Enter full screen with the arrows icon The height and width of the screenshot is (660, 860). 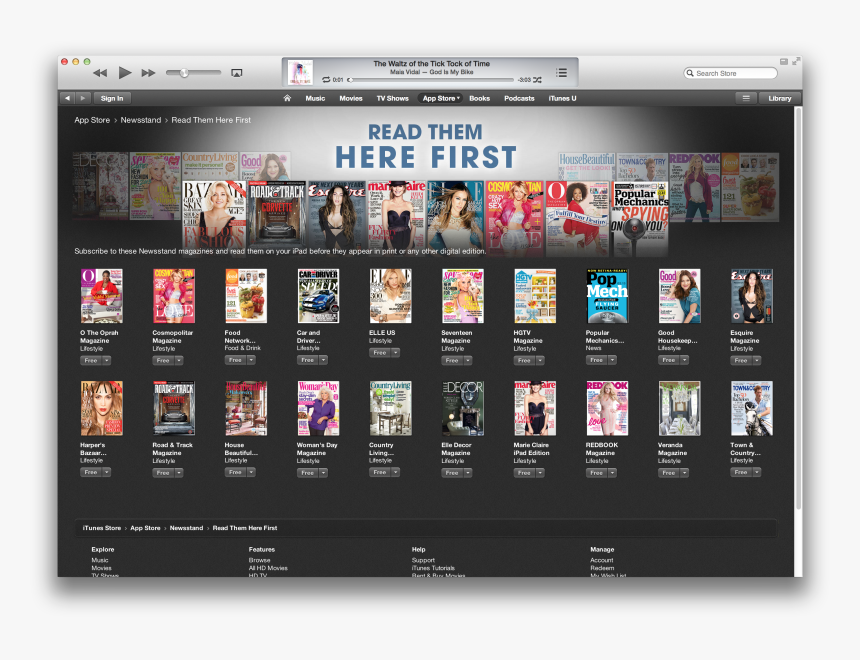796,61
